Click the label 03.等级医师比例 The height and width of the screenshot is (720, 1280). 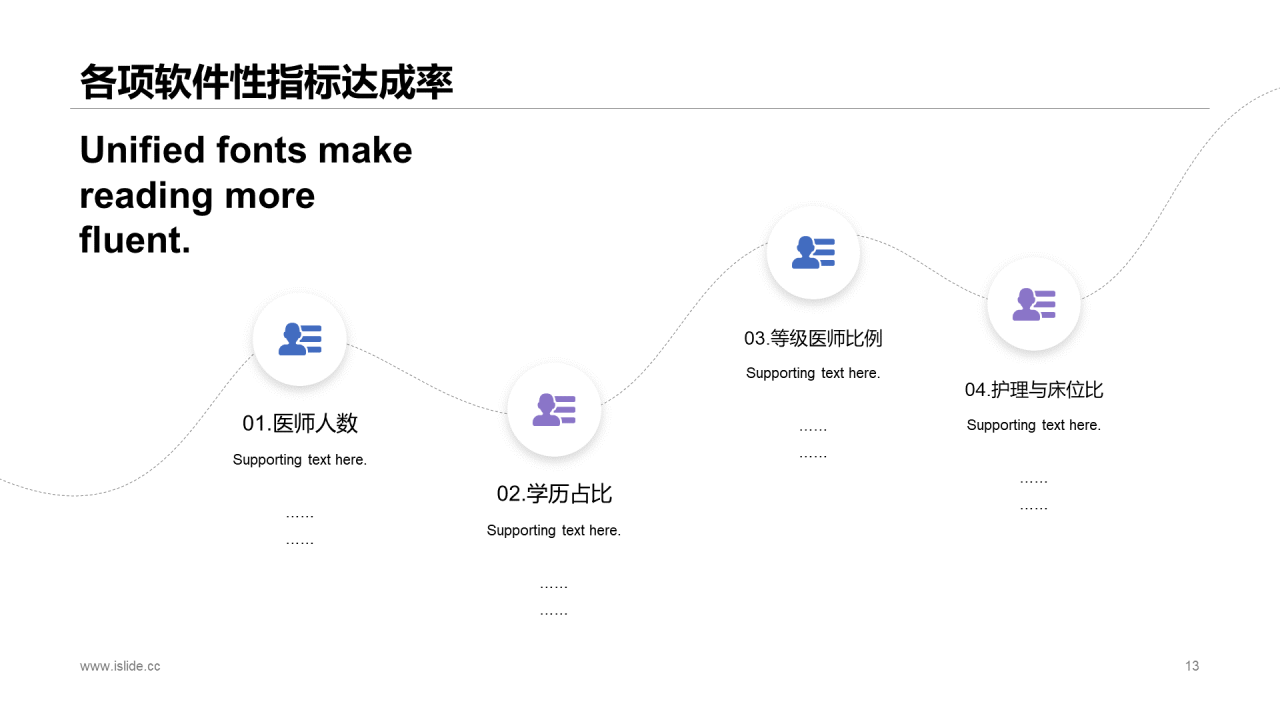pyautogui.click(x=813, y=338)
